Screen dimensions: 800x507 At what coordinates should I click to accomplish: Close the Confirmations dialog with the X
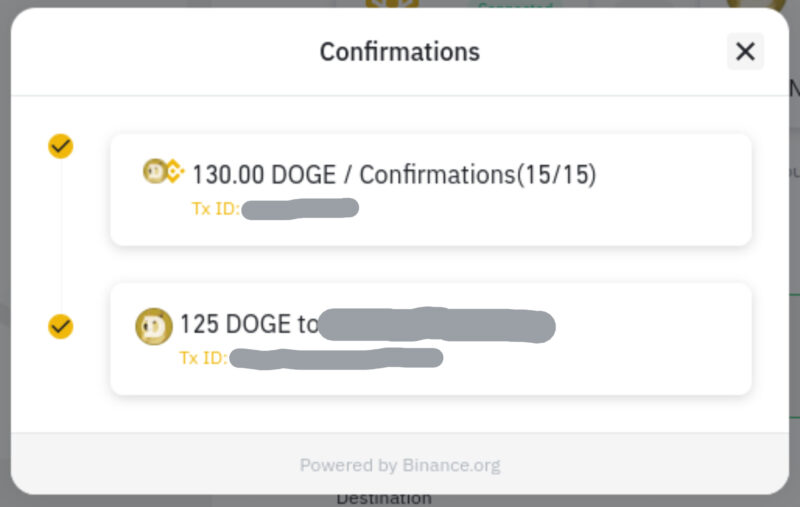[745, 52]
